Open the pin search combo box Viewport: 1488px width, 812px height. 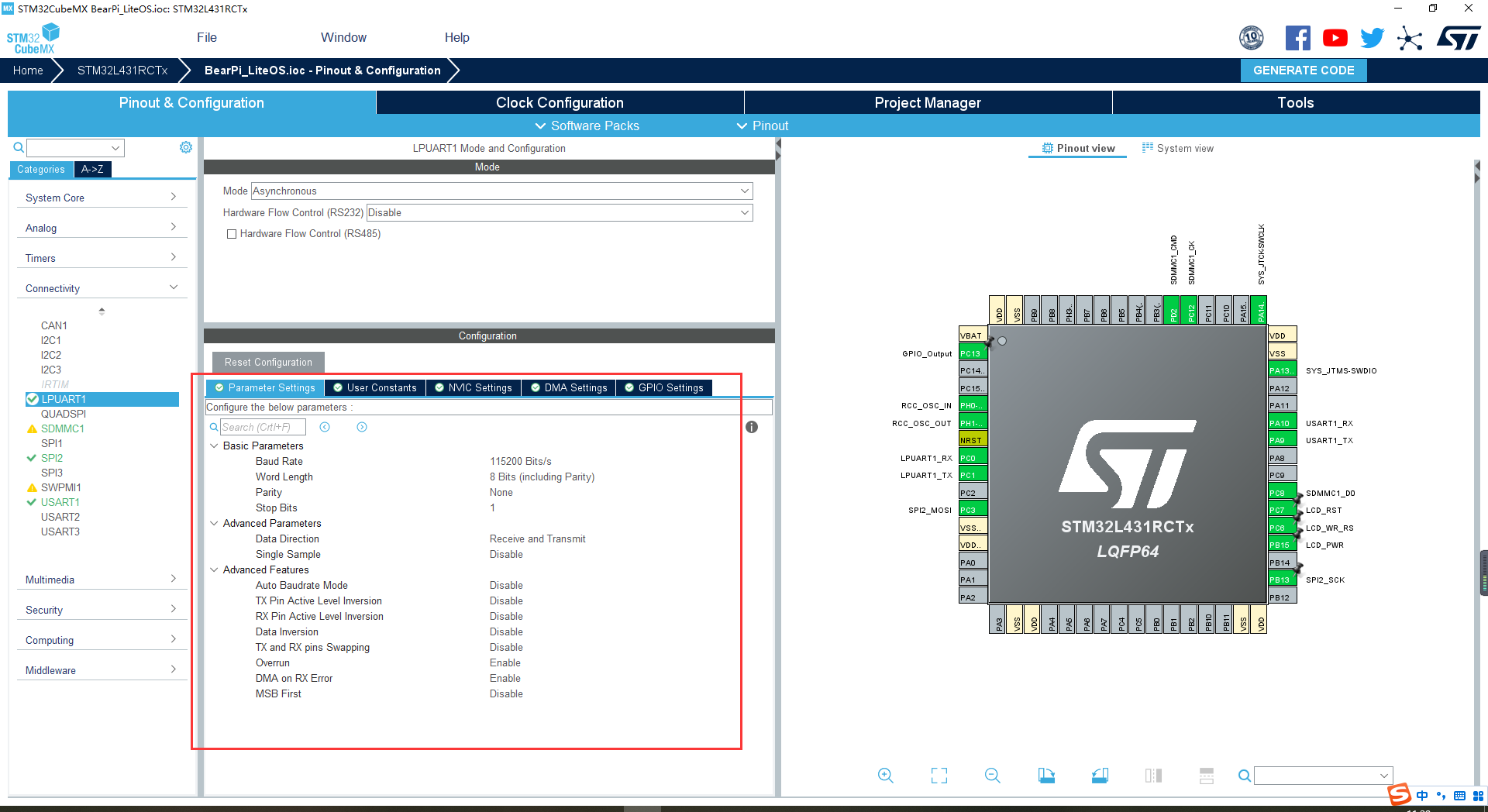tap(1324, 776)
